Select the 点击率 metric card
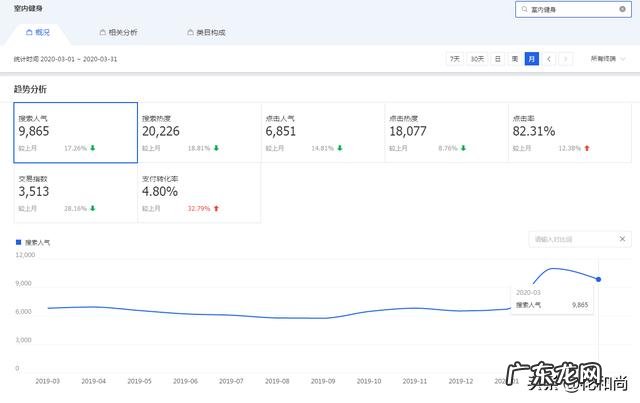Viewport: 640px width, 403px height. click(570, 133)
